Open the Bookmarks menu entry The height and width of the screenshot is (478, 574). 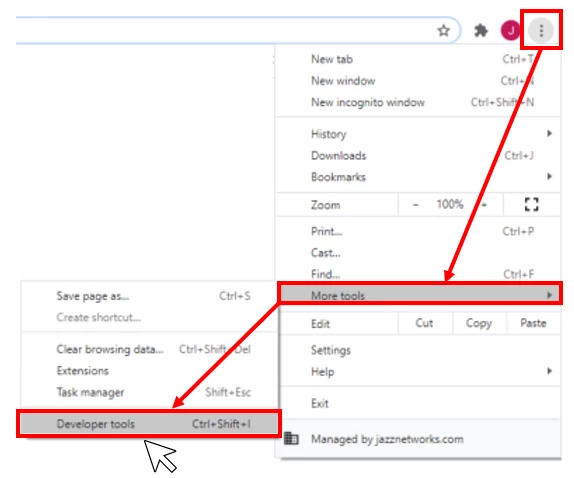(418, 177)
